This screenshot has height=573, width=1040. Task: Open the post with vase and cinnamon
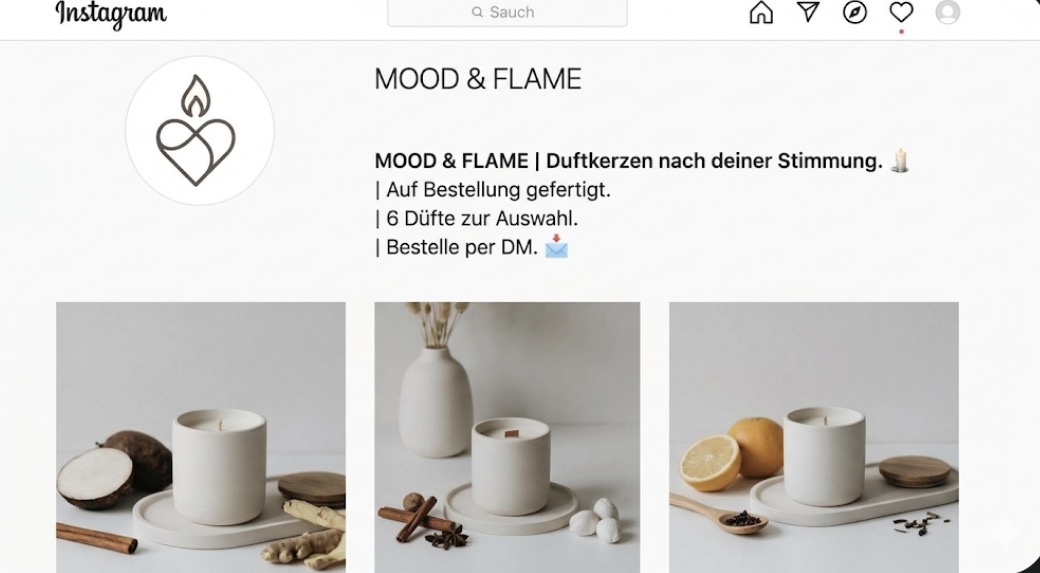pos(507,437)
